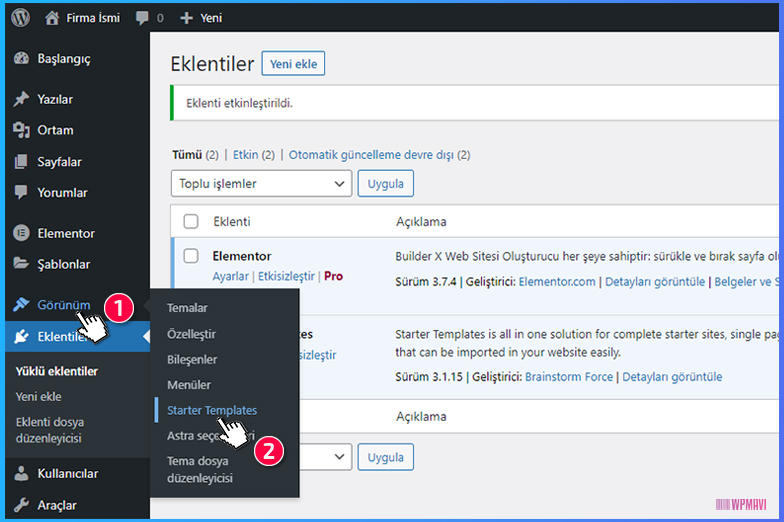The image size is (784, 522).
Task: Click the Ortam media icon
Action: pyautogui.click(x=21, y=130)
